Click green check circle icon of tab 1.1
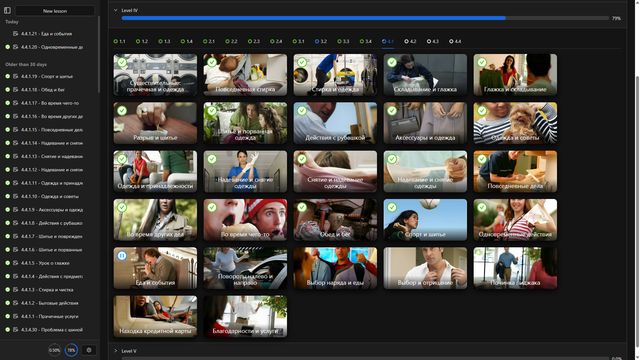The image size is (640, 360). tap(116, 41)
